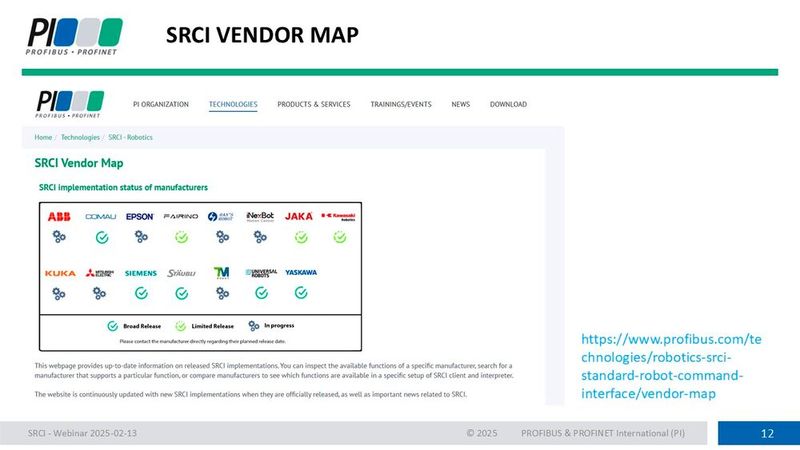Open the DOWNLOAD menu item

[x=508, y=104]
